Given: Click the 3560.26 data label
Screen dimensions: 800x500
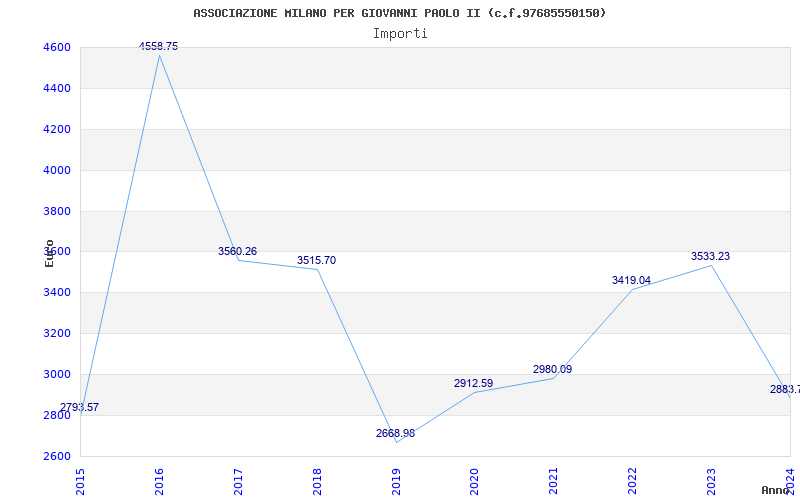Looking at the screenshot, I should tap(237, 251).
